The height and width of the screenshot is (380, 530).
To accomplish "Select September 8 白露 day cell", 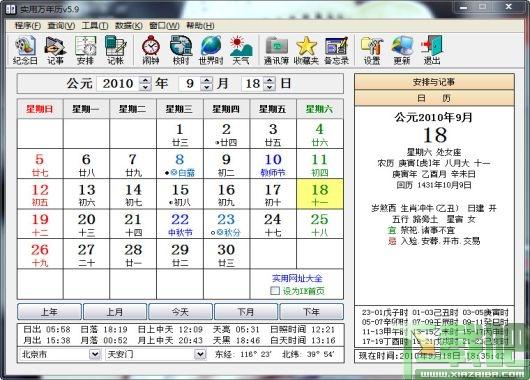I will tap(180, 164).
